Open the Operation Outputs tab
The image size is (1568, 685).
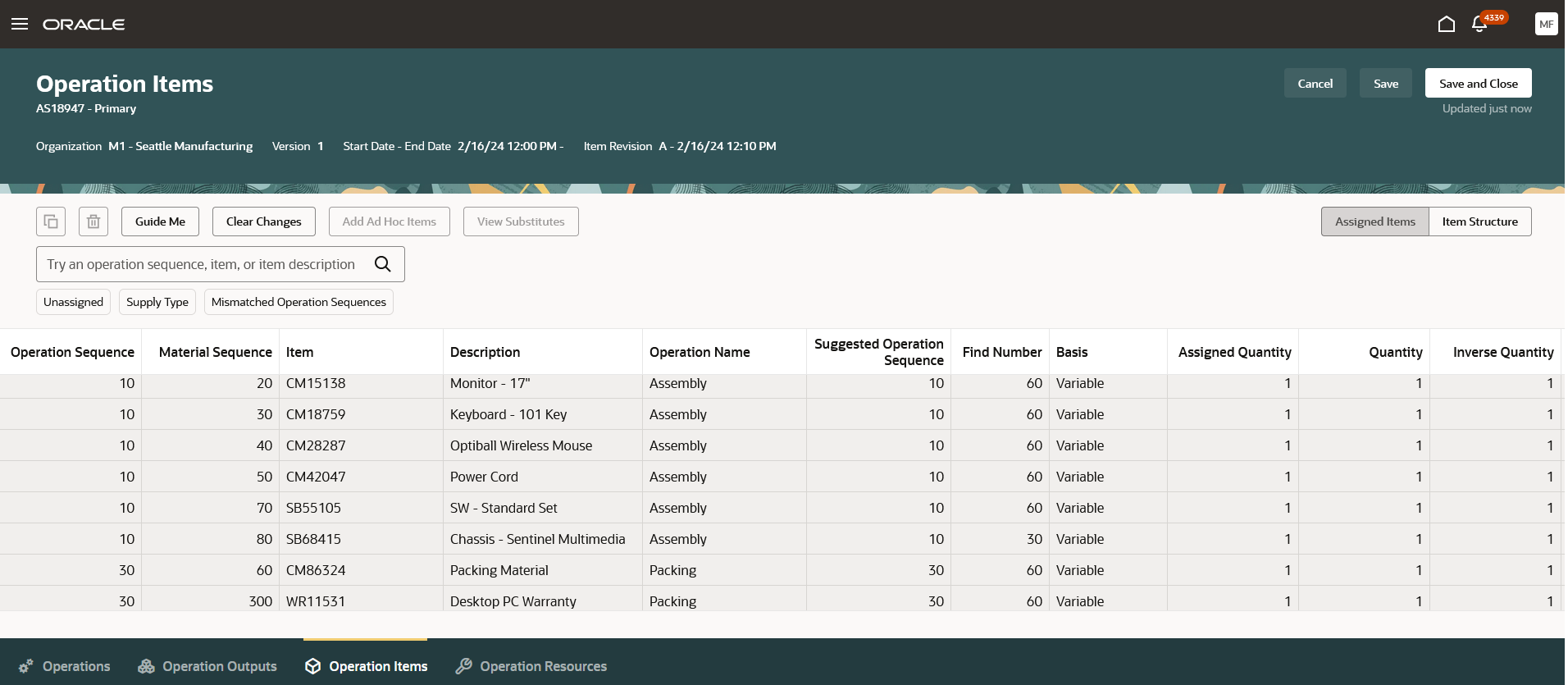coord(207,666)
